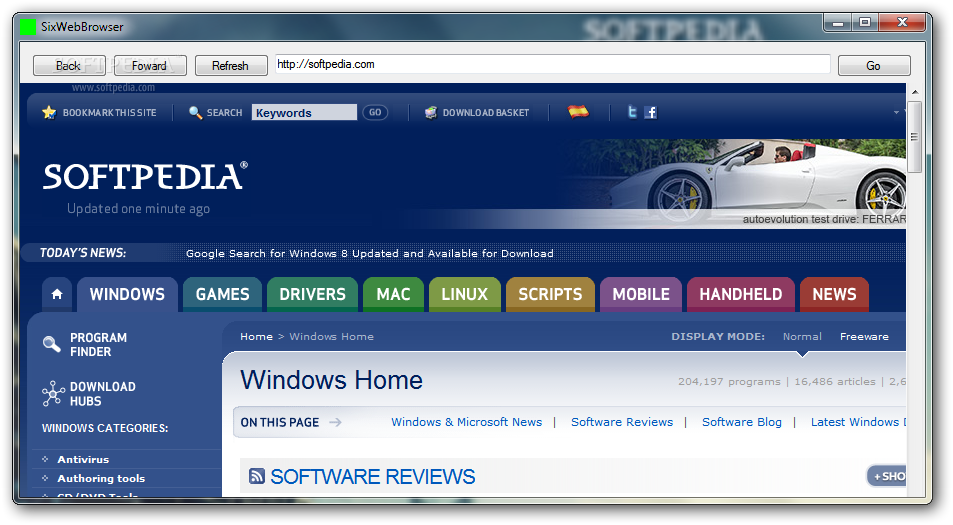Expand the small top-right dropdown arrow

click(x=896, y=112)
